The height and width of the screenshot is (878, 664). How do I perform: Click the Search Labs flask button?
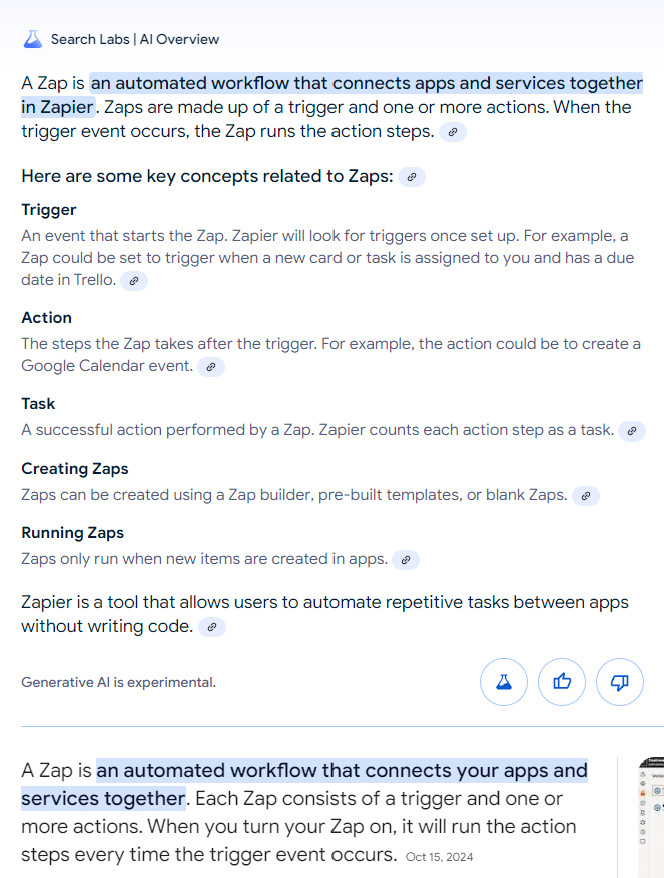(x=504, y=682)
